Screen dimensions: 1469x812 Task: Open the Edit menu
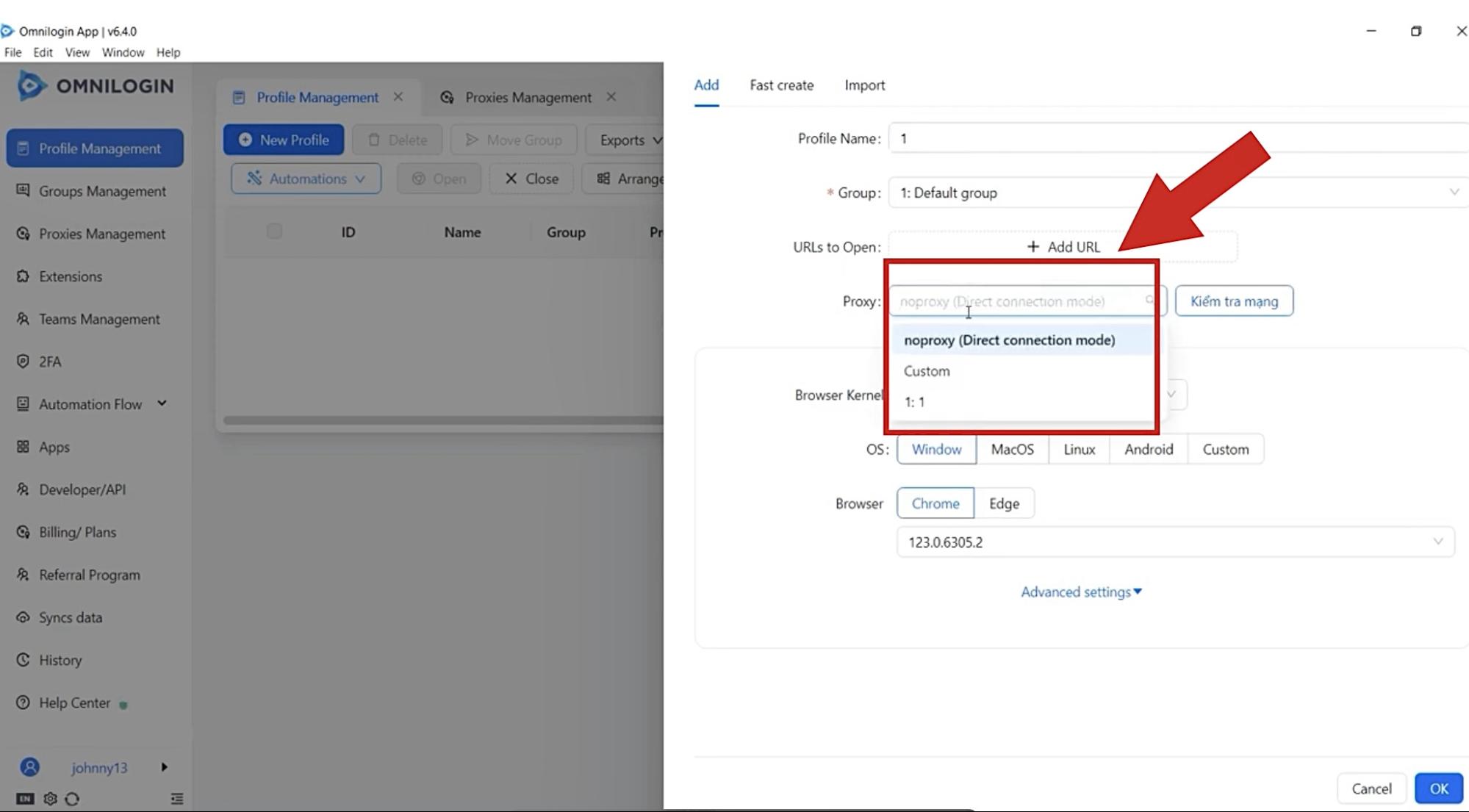[43, 52]
